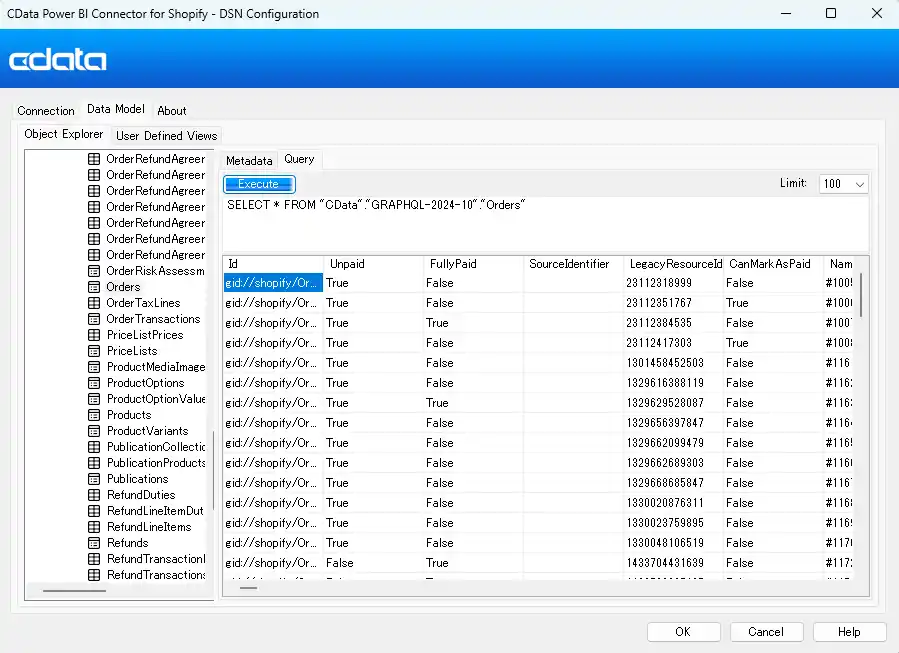The image size is (899, 653).
Task: Click the Refunds table icon
Action: pos(95,543)
